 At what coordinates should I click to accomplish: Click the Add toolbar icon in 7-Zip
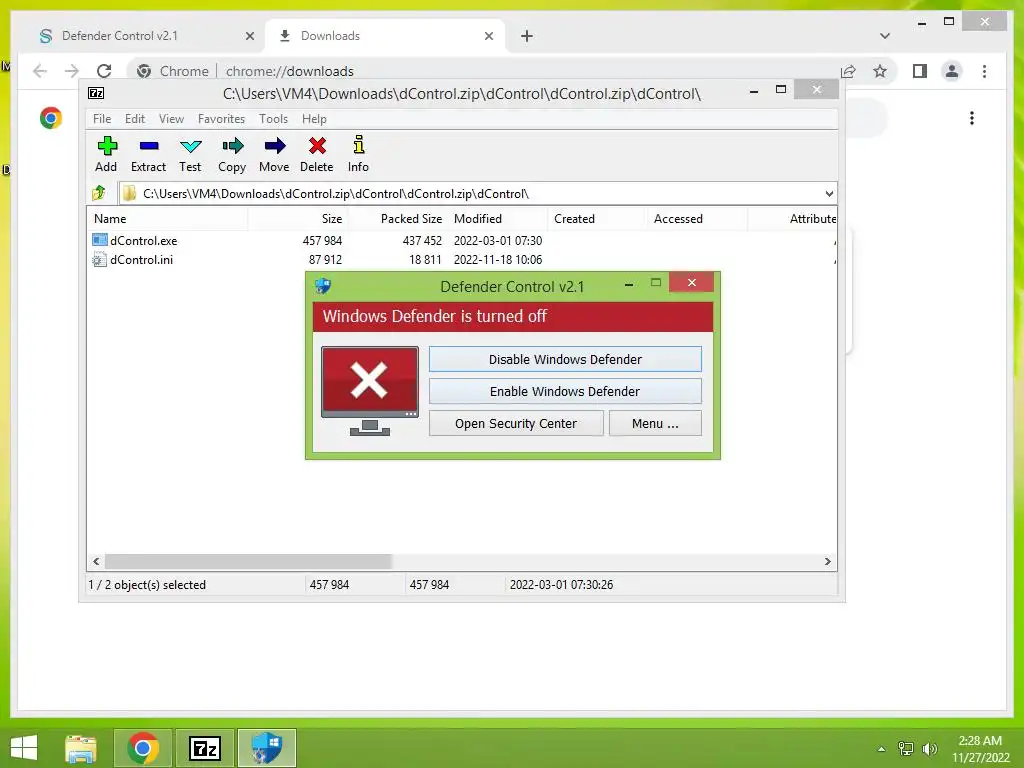coord(106,146)
